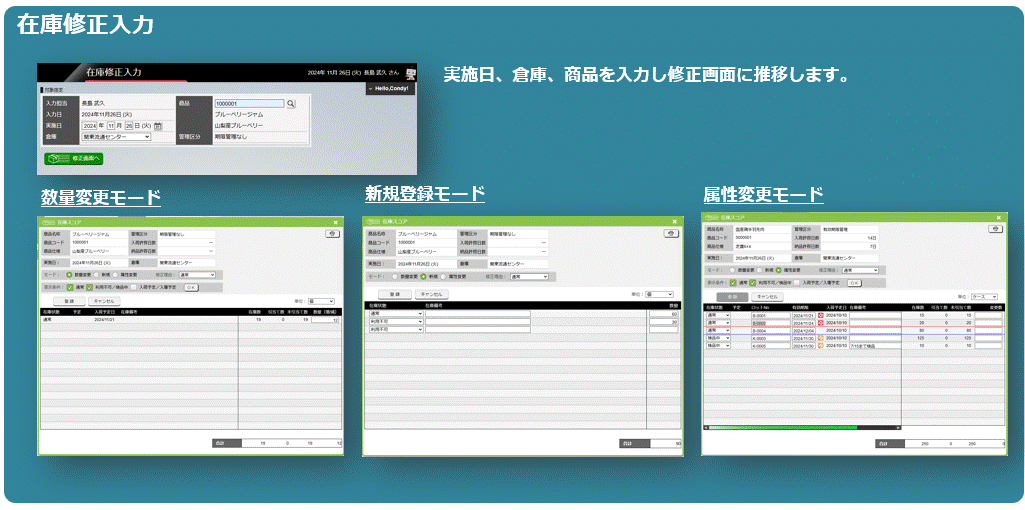1025x510 pixels.
Task: Open the 倉庫 dropdown 関東流通センター
Action: (116, 137)
